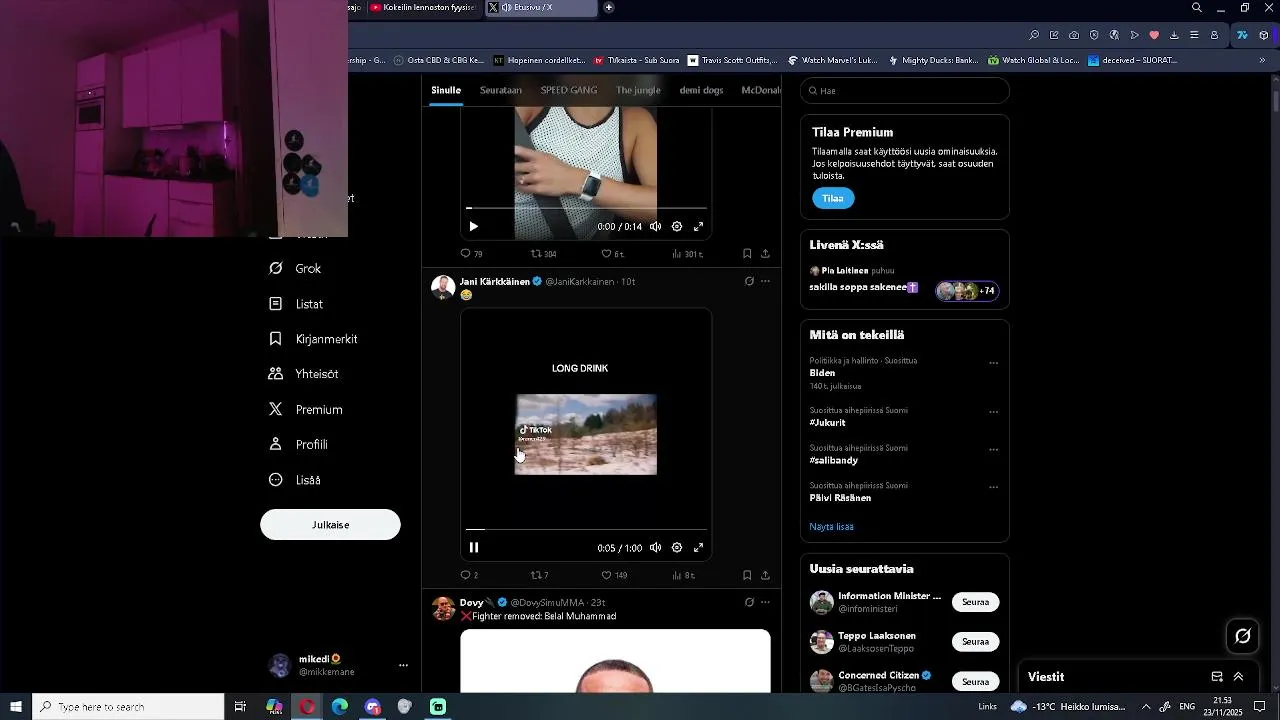Viewport: 1280px width, 720px height.
Task: Open Grok from the sidebar
Action: pos(295,269)
